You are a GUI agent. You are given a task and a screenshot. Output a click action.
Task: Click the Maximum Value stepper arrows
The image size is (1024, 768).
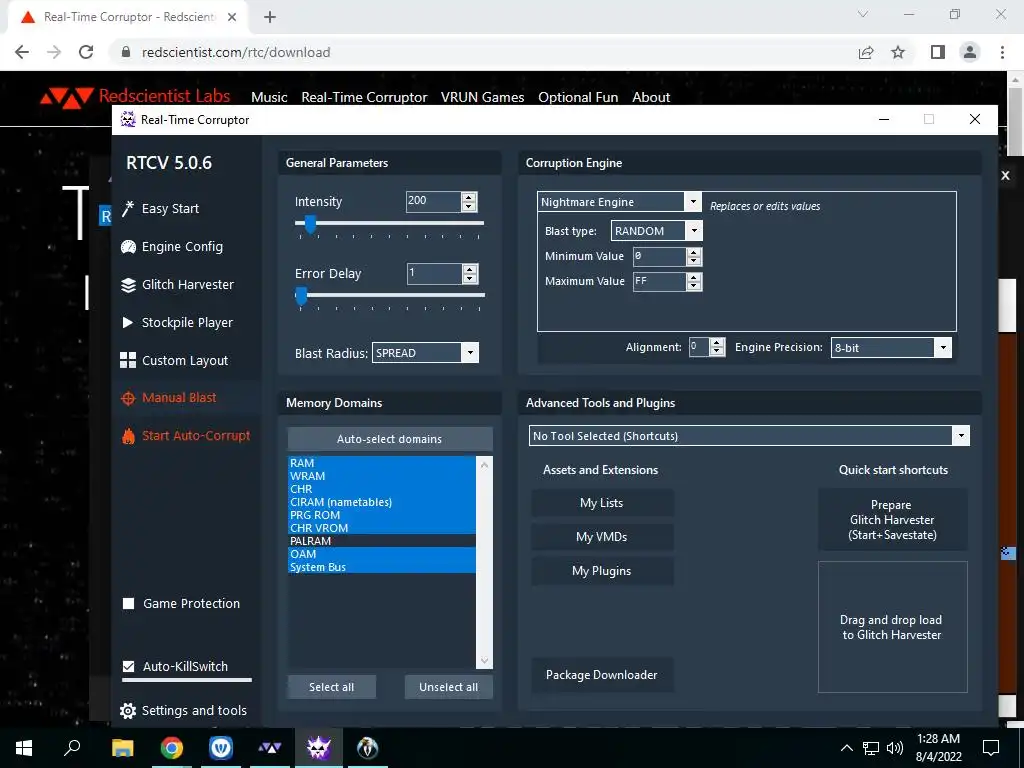pyautogui.click(x=694, y=281)
